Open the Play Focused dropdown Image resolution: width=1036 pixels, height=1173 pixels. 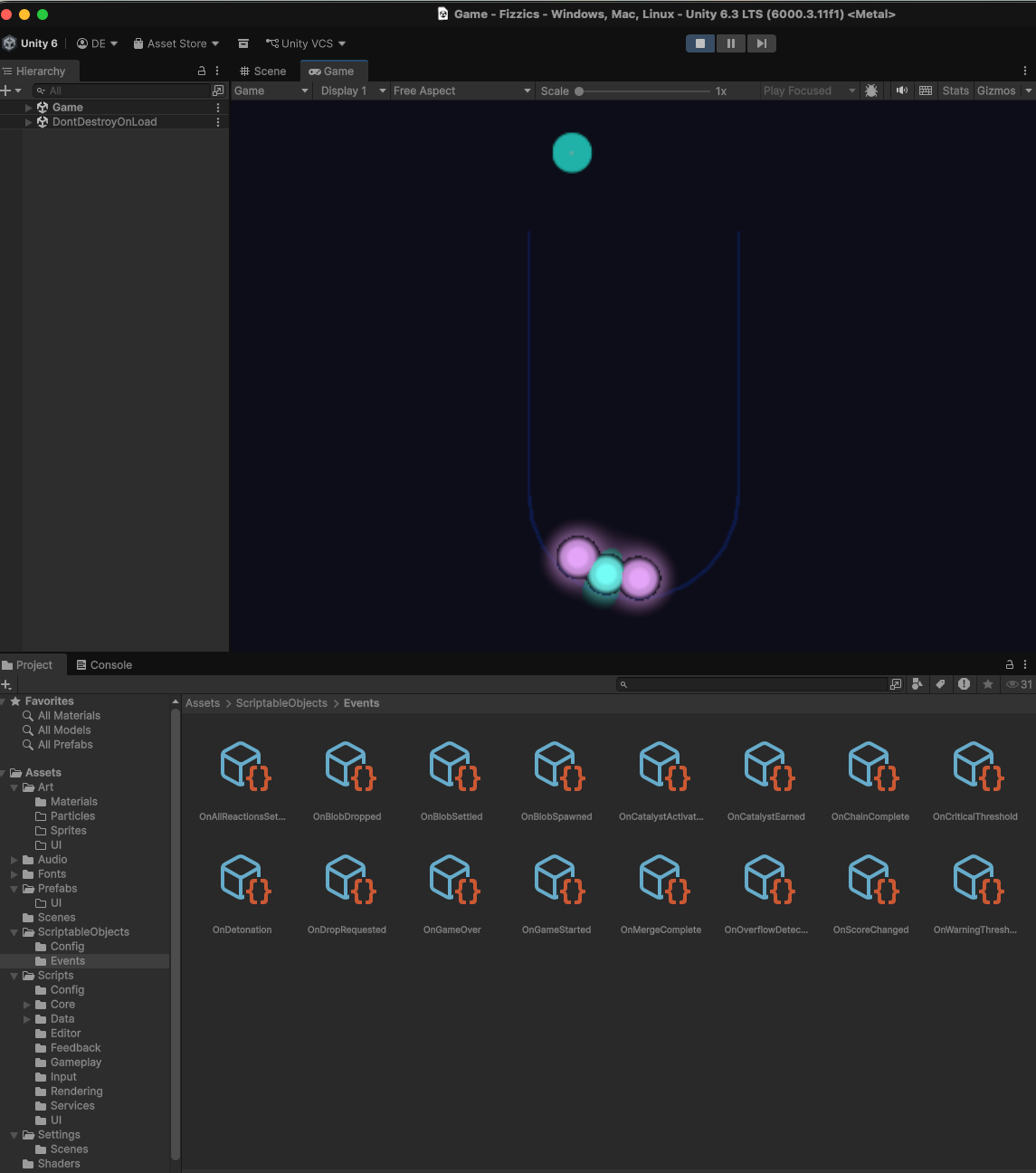[x=808, y=91]
